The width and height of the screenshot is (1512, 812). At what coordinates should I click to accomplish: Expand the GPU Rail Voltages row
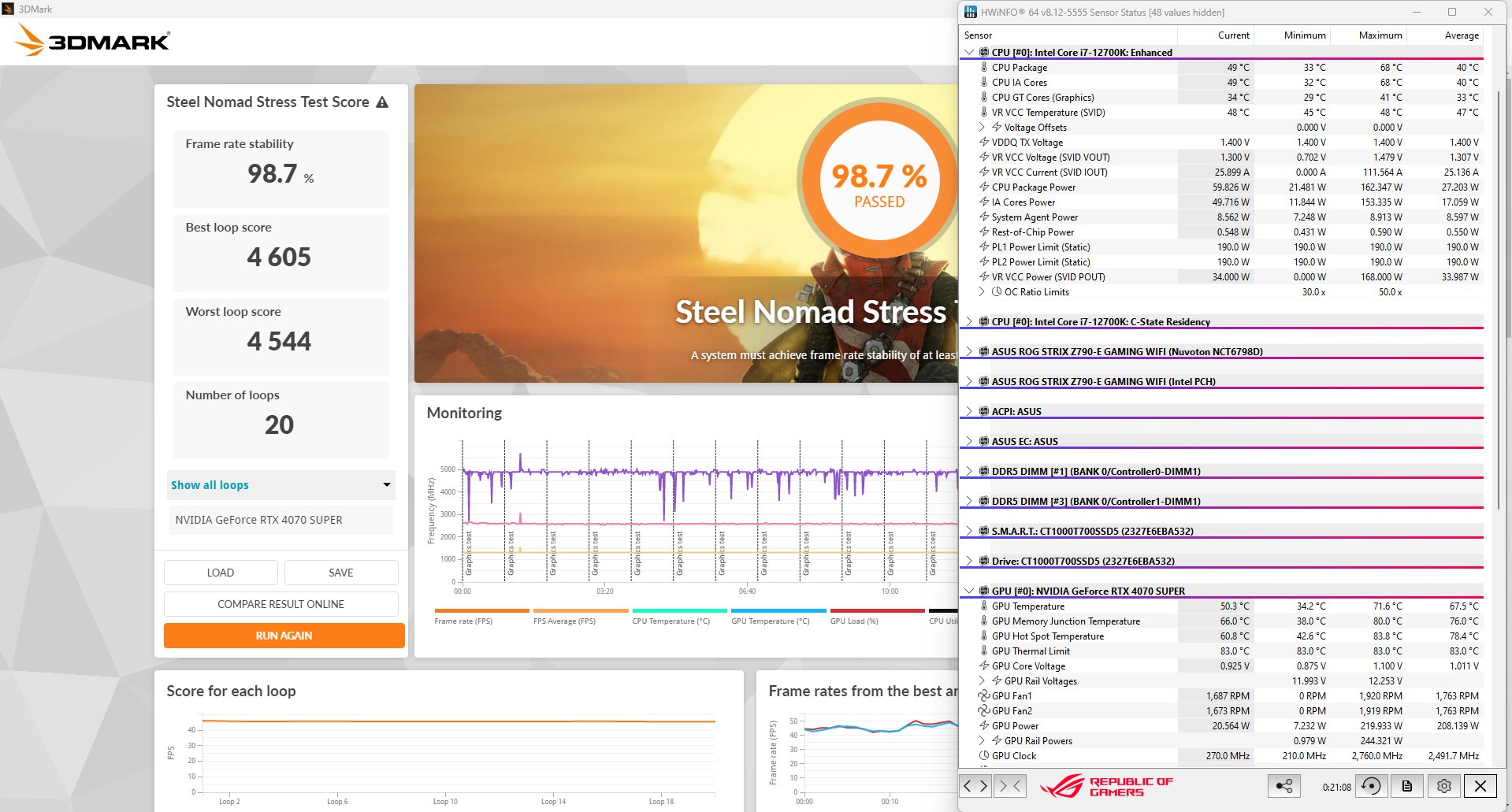(982, 680)
